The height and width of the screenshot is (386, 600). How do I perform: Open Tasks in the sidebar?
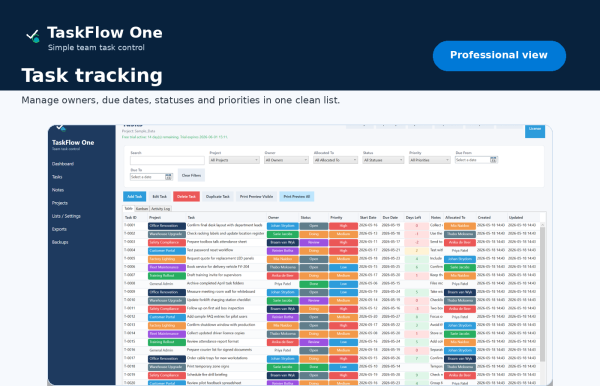[x=57, y=177]
